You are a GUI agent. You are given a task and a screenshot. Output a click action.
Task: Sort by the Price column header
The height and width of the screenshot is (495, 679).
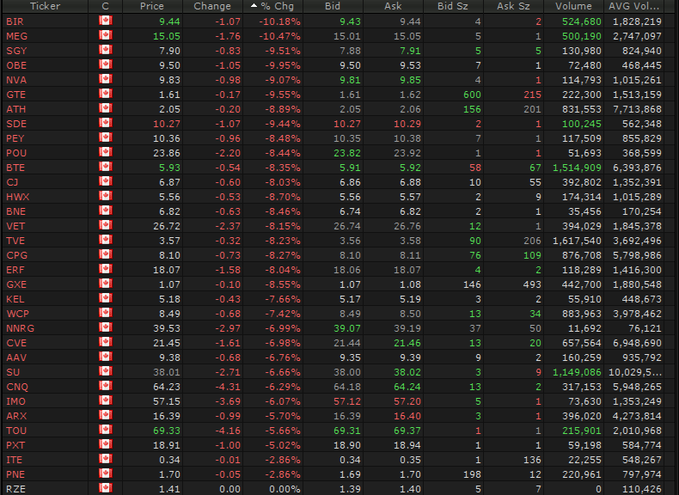pos(152,6)
